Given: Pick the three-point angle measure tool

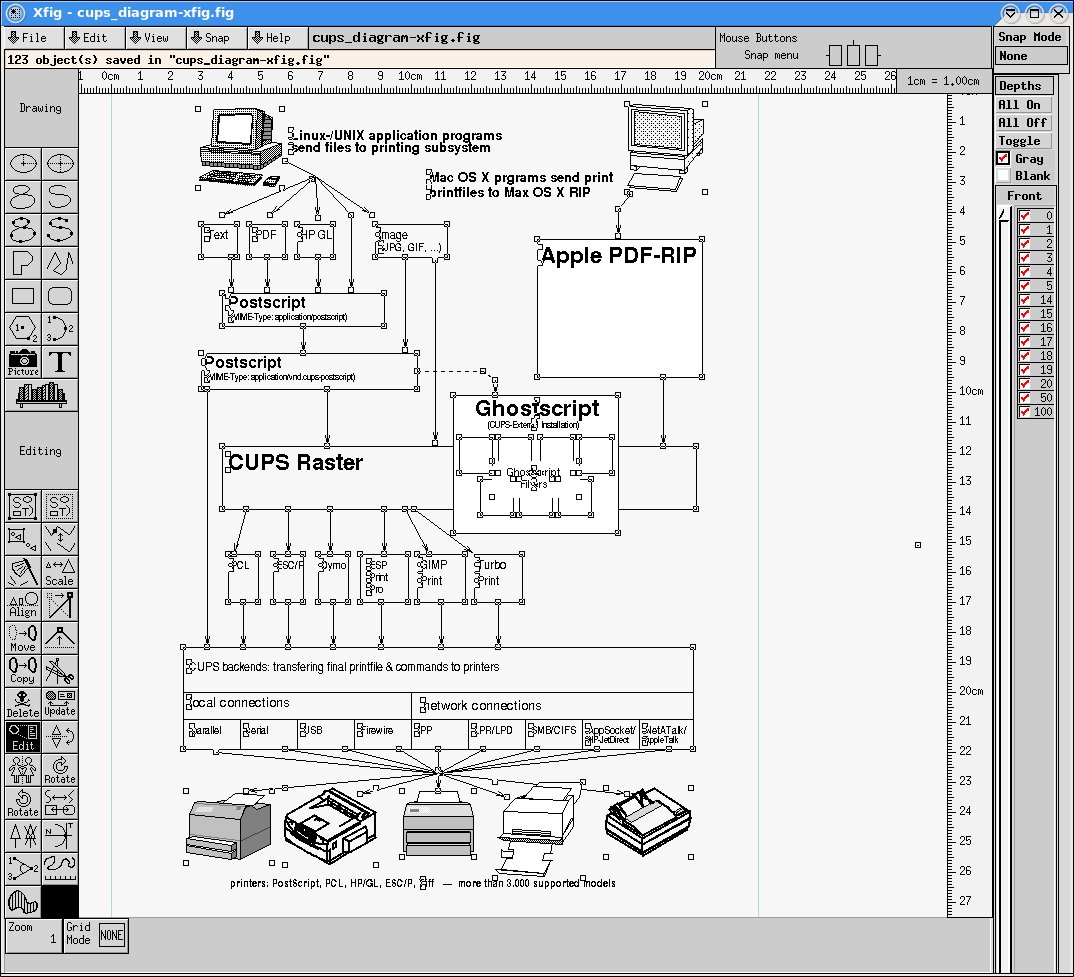Looking at the screenshot, I should click(23, 868).
